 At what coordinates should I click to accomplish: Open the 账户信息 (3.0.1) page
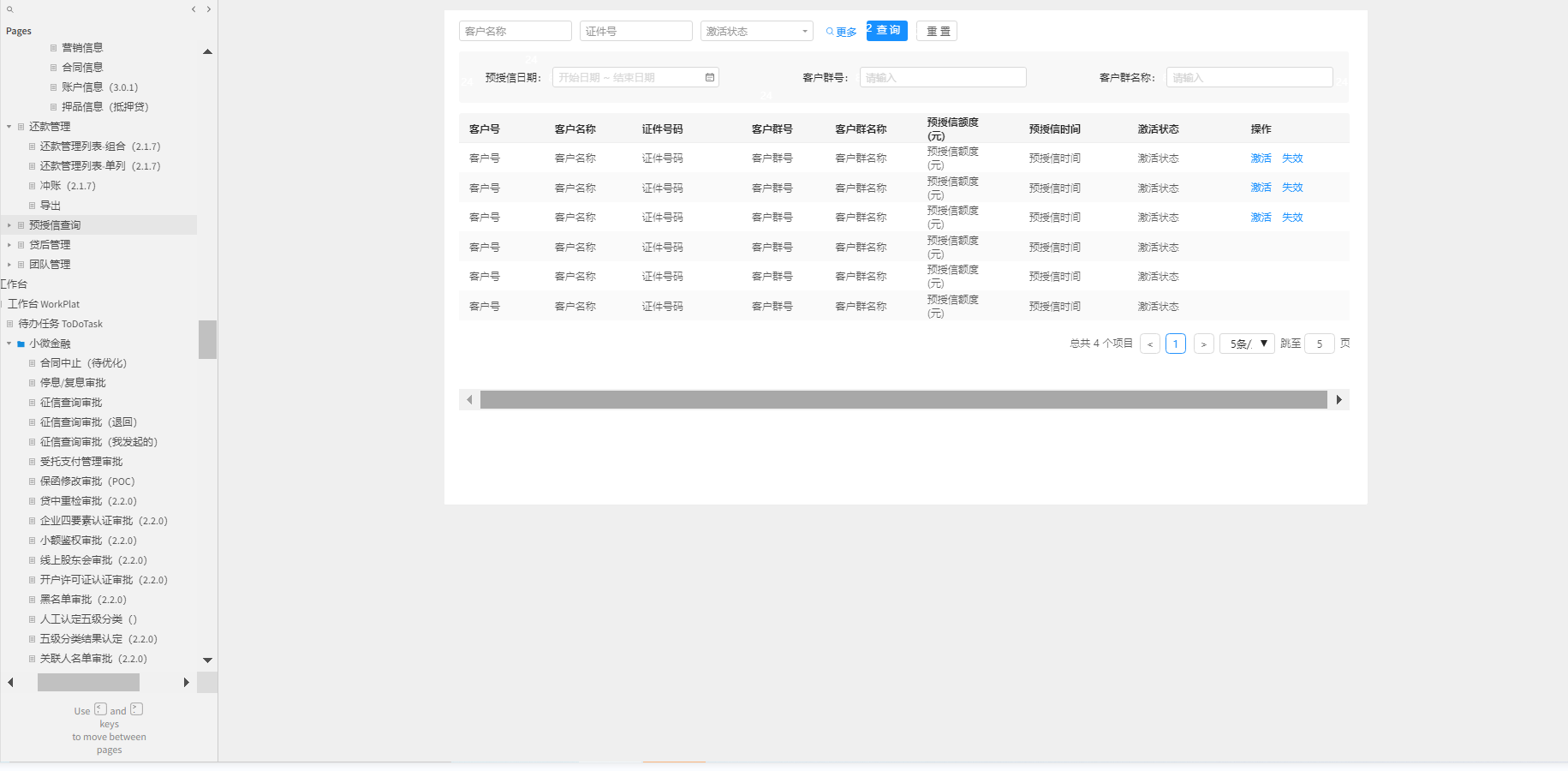[99, 87]
